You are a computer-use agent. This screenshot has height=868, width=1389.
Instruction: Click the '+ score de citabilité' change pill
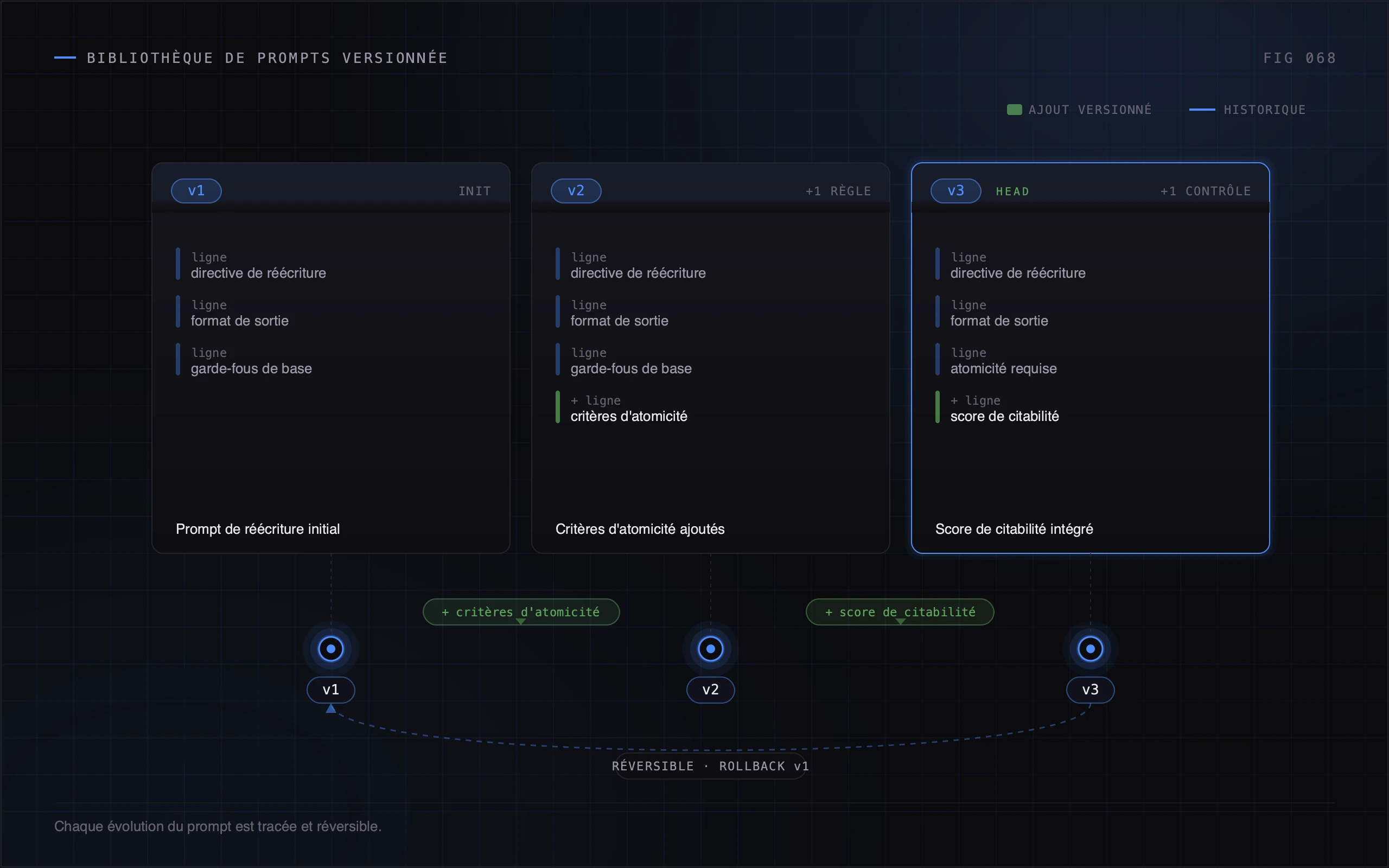click(x=900, y=612)
